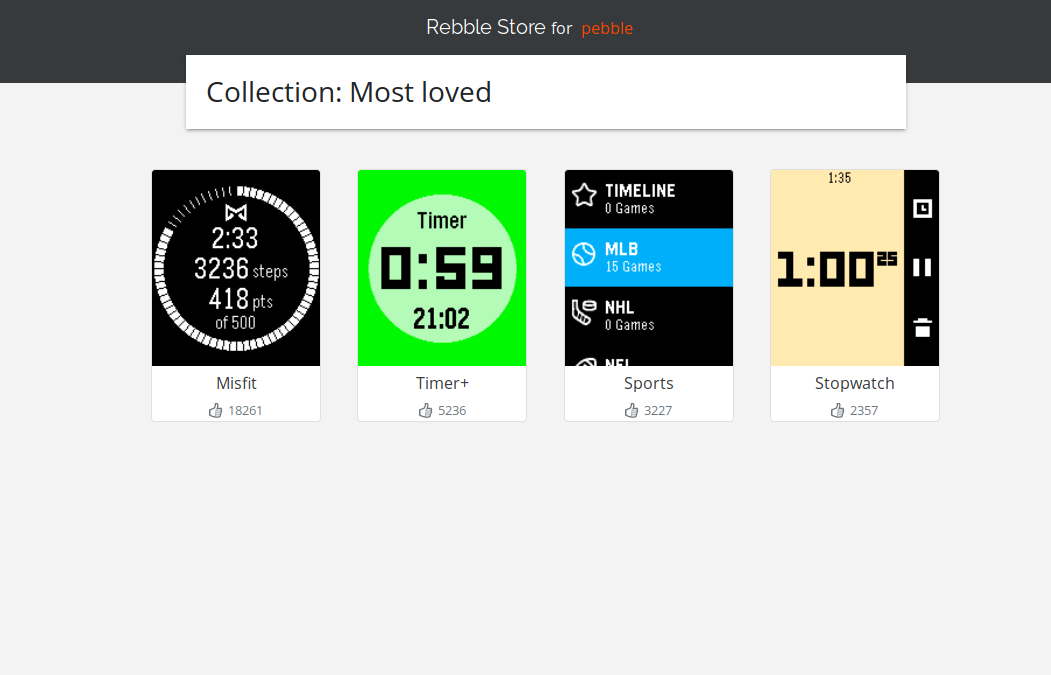Click the 'Collection: Most loved' heading
This screenshot has height=675, width=1051.
(x=349, y=93)
